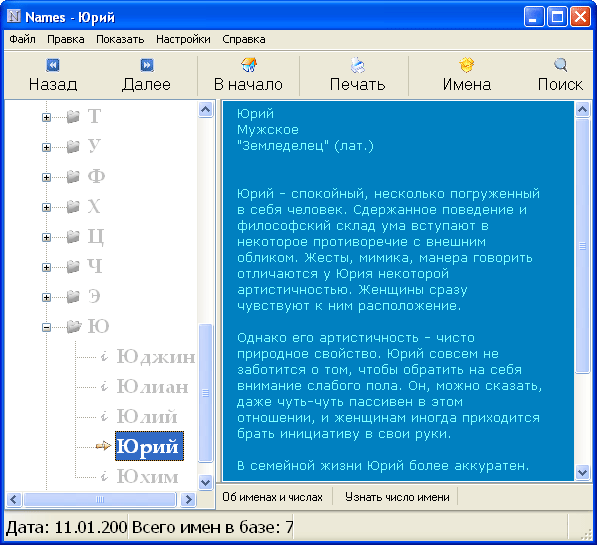Expand the Х letter node

[x=46, y=208]
